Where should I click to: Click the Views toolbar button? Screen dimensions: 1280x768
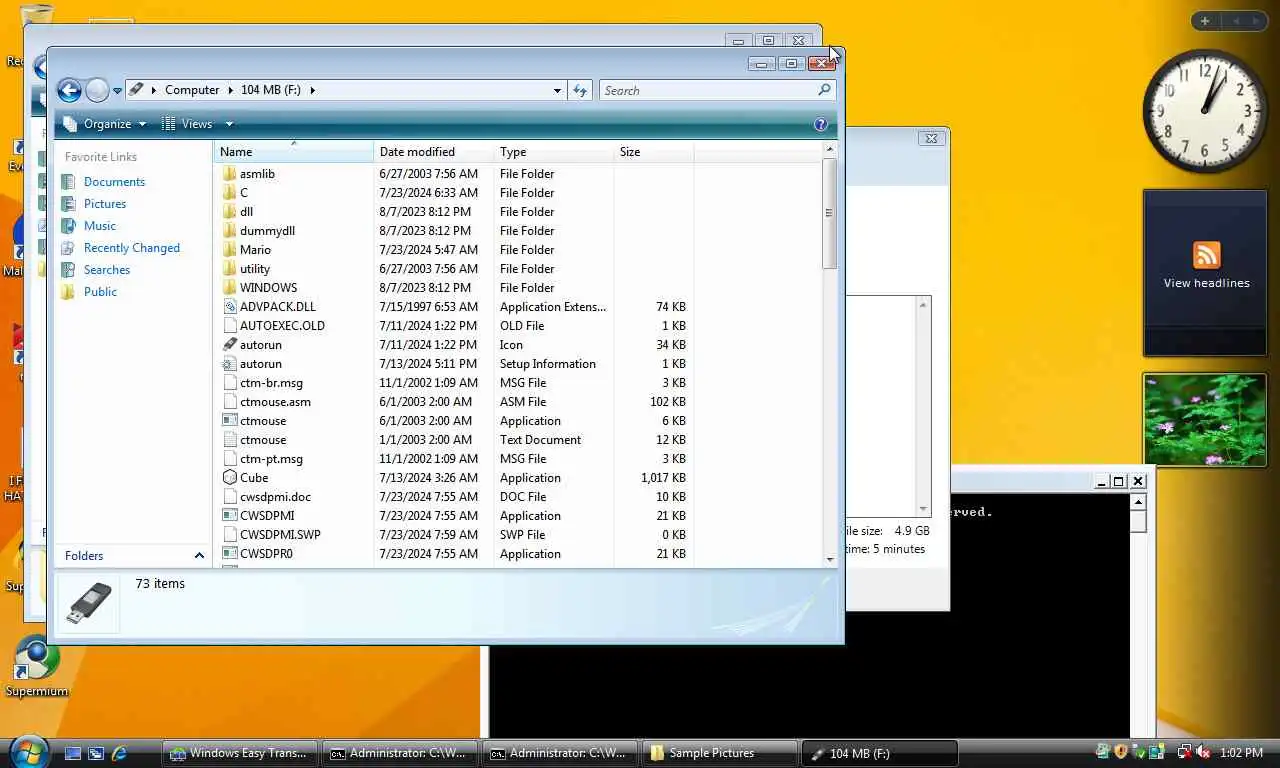pos(188,124)
